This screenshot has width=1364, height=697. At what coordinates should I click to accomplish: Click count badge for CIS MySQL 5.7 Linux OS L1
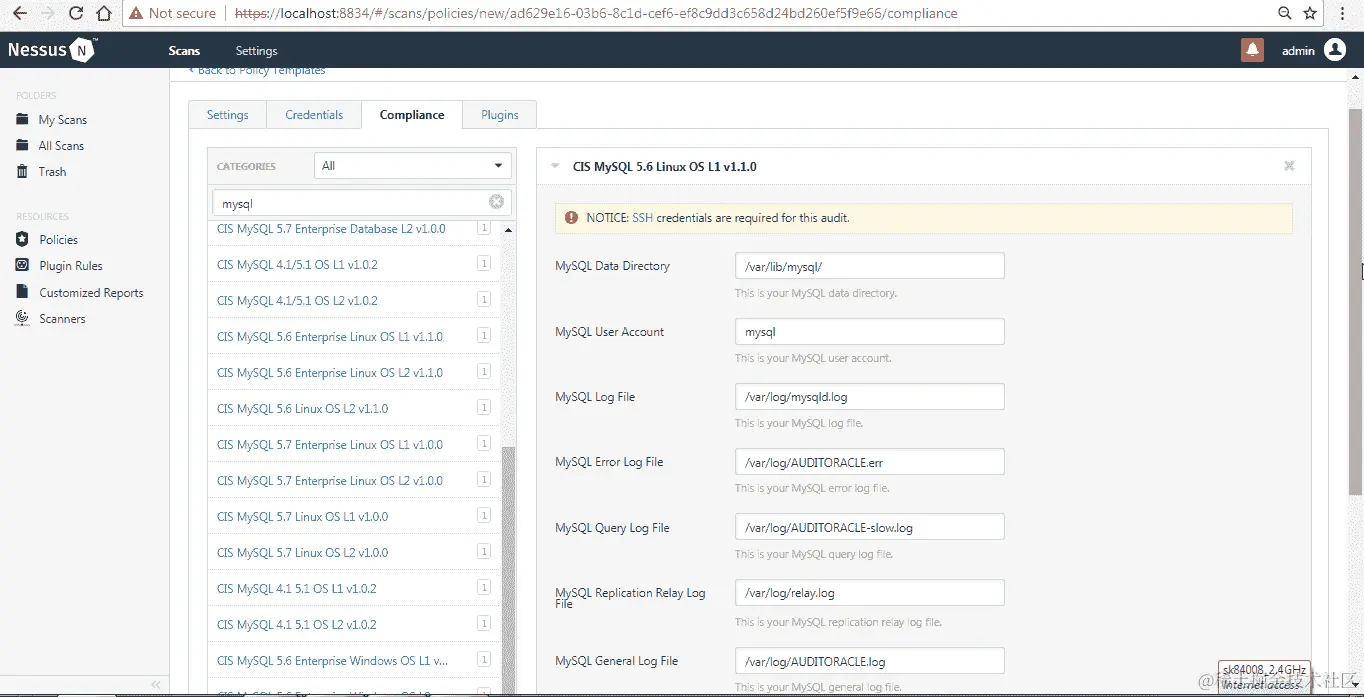[483, 516]
